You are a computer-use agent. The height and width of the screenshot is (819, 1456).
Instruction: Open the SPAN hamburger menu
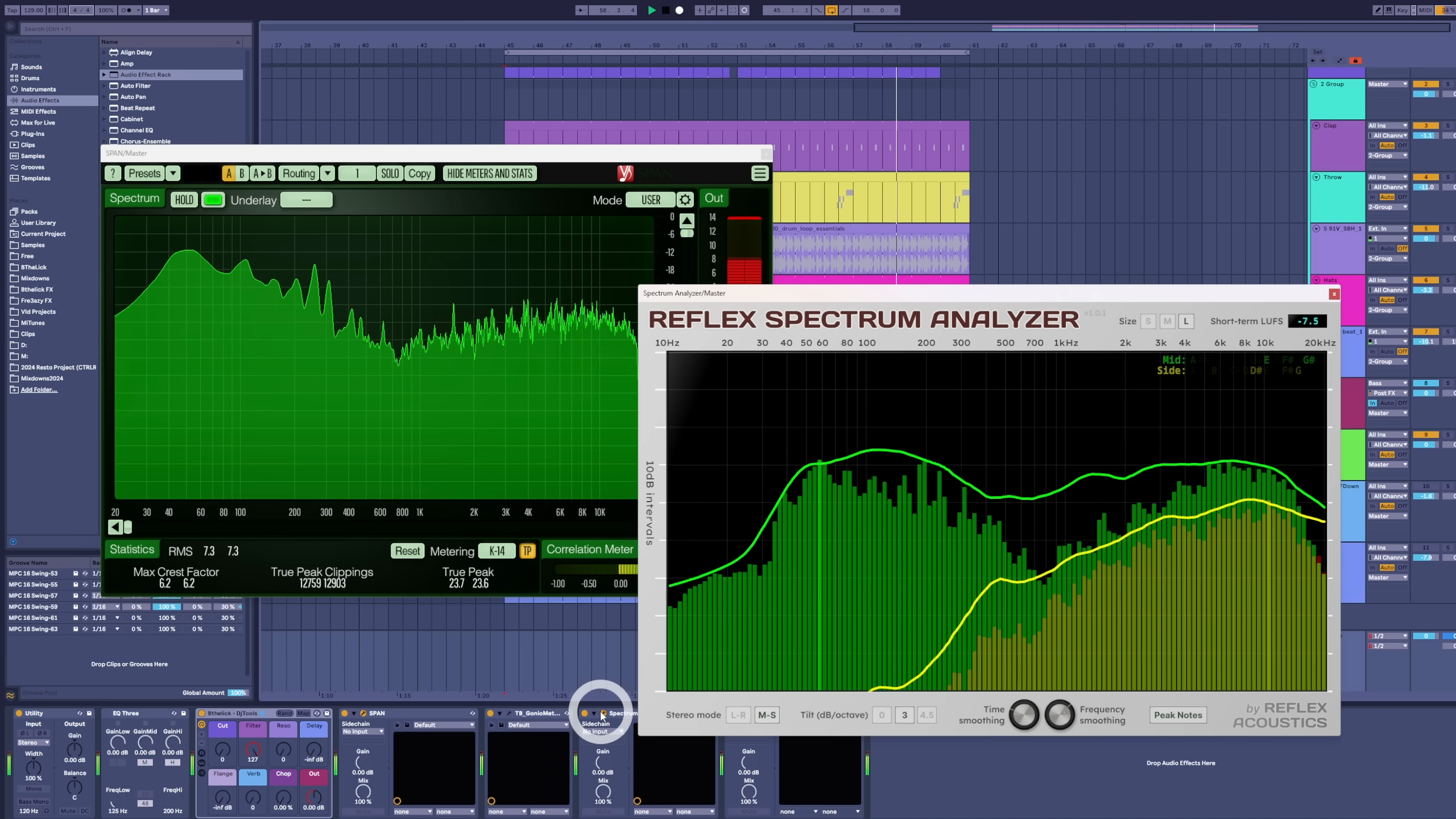(x=759, y=173)
